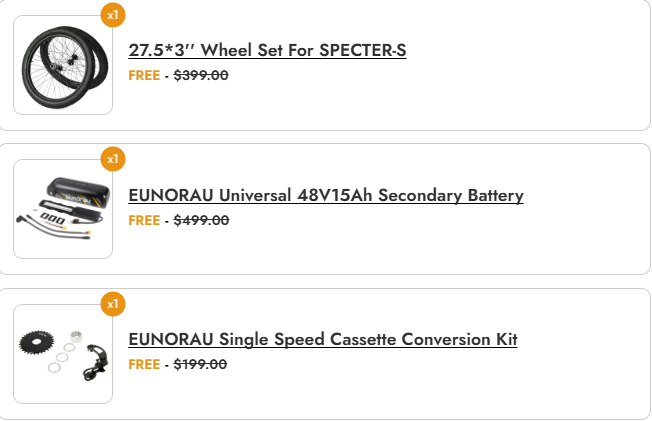Visit EUNORAU Single Speed Cassette Conversion Kit
The height and width of the screenshot is (421, 652).
tap(323, 339)
